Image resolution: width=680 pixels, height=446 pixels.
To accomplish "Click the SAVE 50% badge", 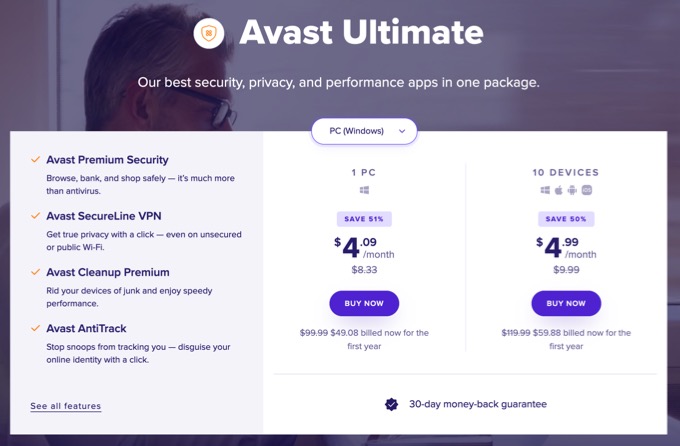I will pos(566,218).
